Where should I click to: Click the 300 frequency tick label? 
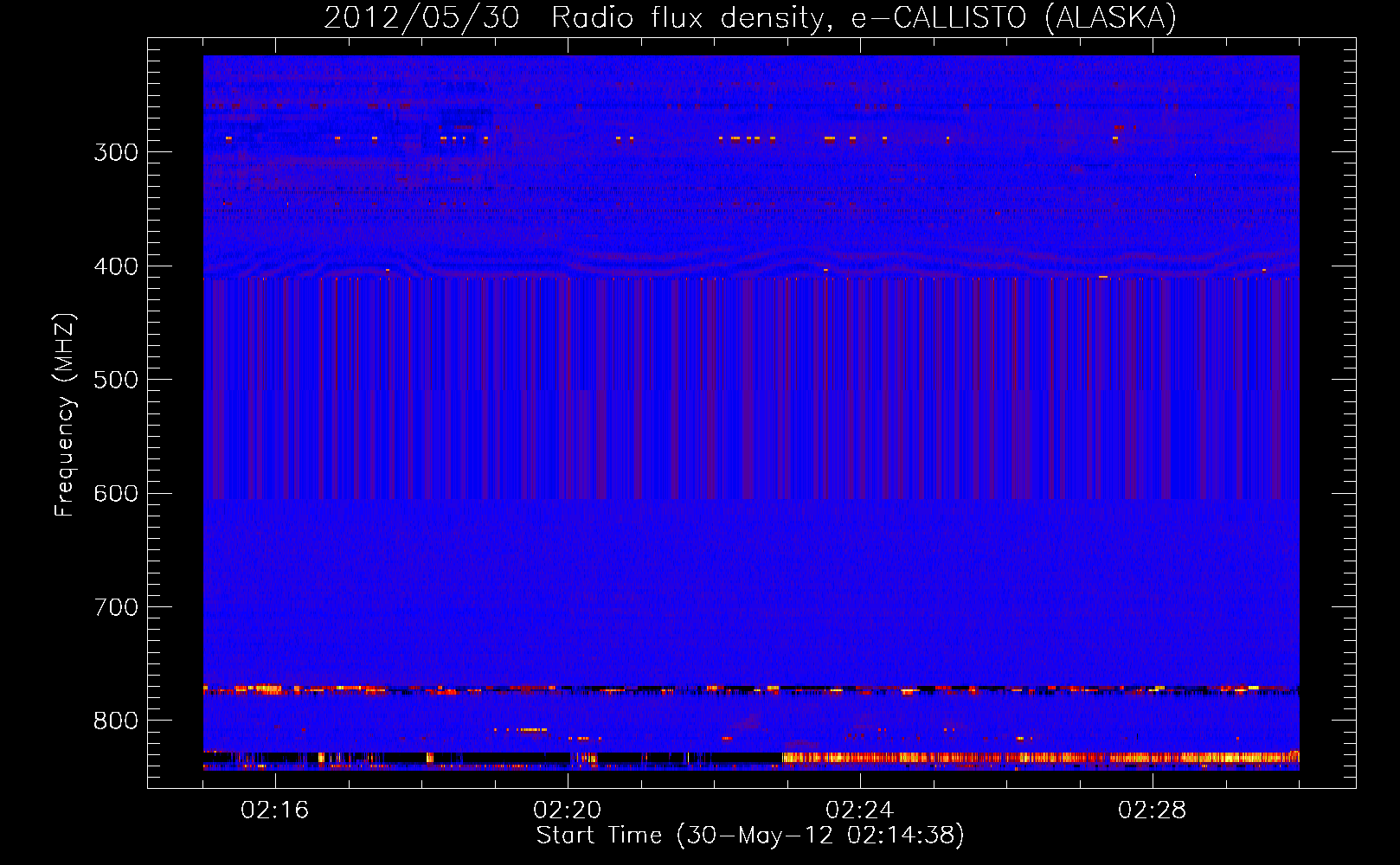point(116,152)
